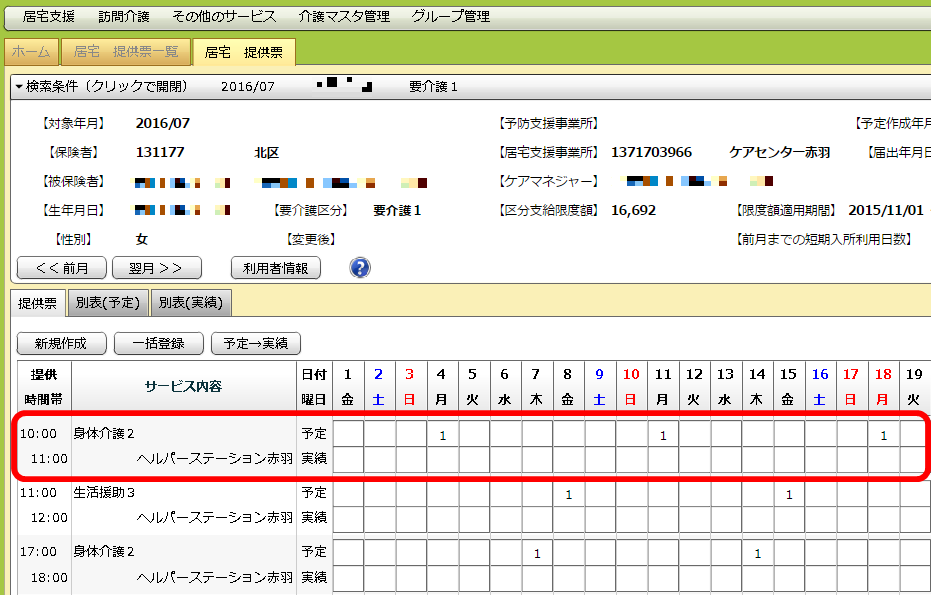
Task: Click the 予定→実績 button
Action: click(x=256, y=343)
